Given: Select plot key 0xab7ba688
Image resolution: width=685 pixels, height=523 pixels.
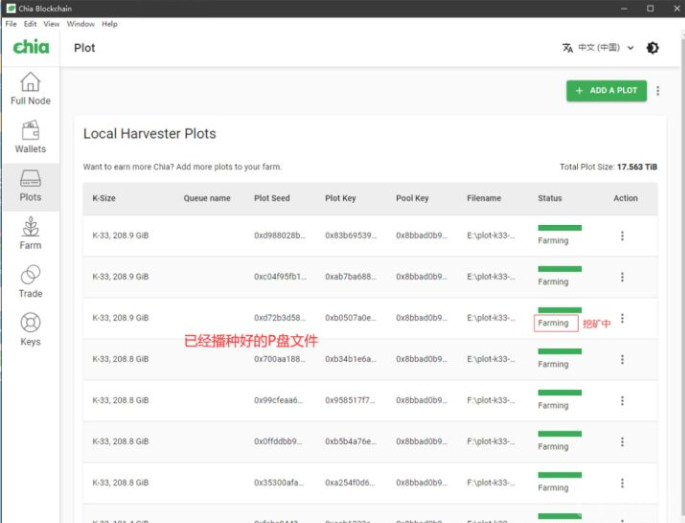Looking at the screenshot, I should (x=351, y=277).
